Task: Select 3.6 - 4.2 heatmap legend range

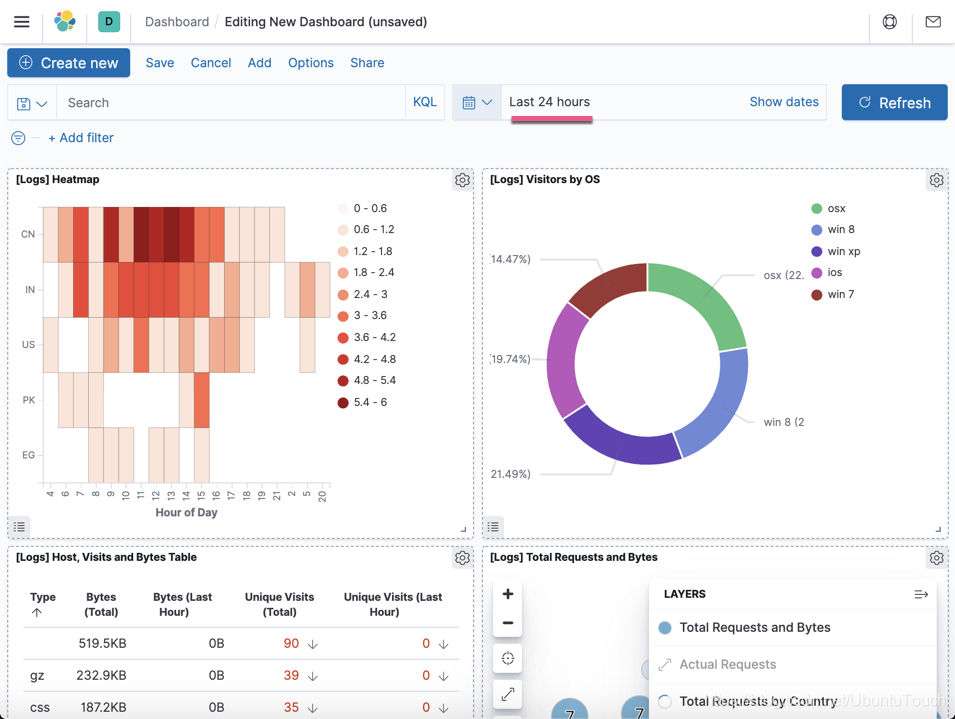Action: [x=366, y=337]
